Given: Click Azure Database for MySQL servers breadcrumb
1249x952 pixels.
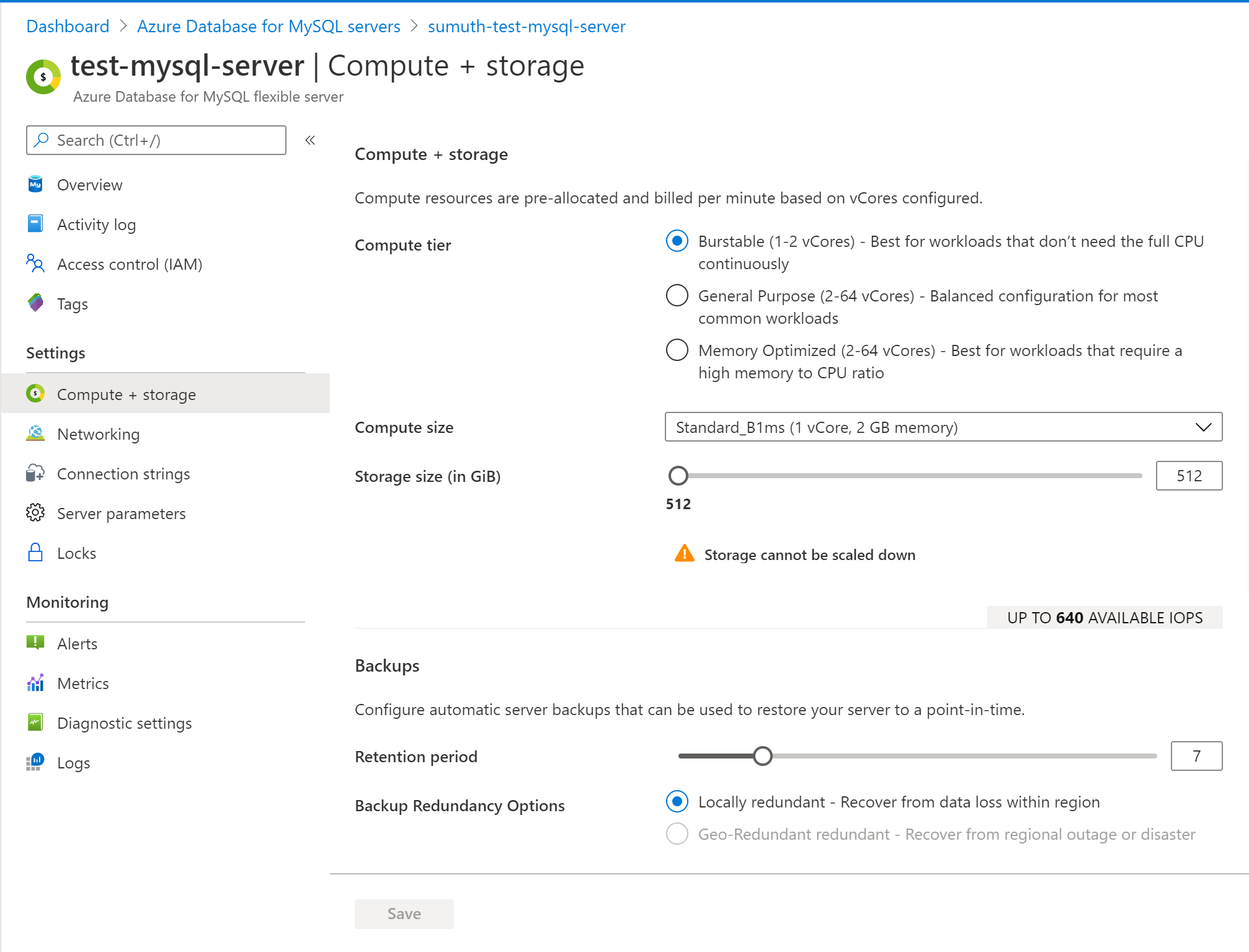Looking at the screenshot, I should point(269,26).
